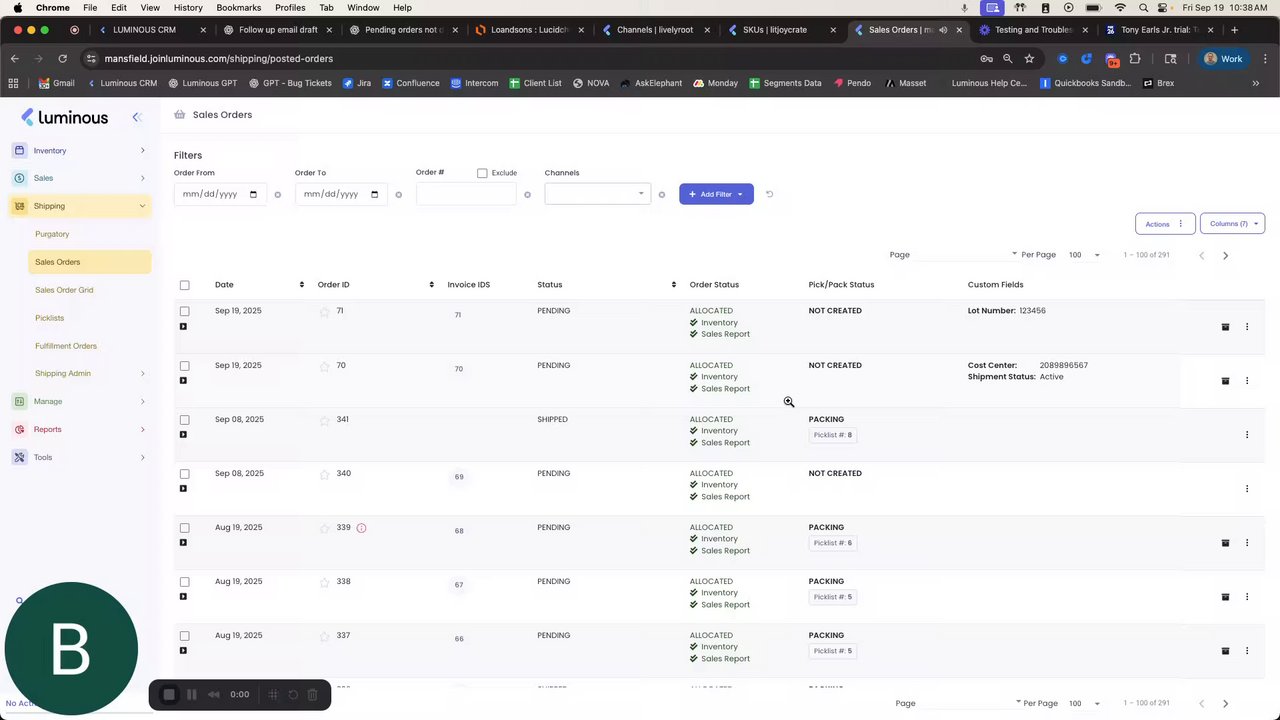This screenshot has width=1280, height=720.
Task: Reload the page in Chrome
Action: point(62,59)
